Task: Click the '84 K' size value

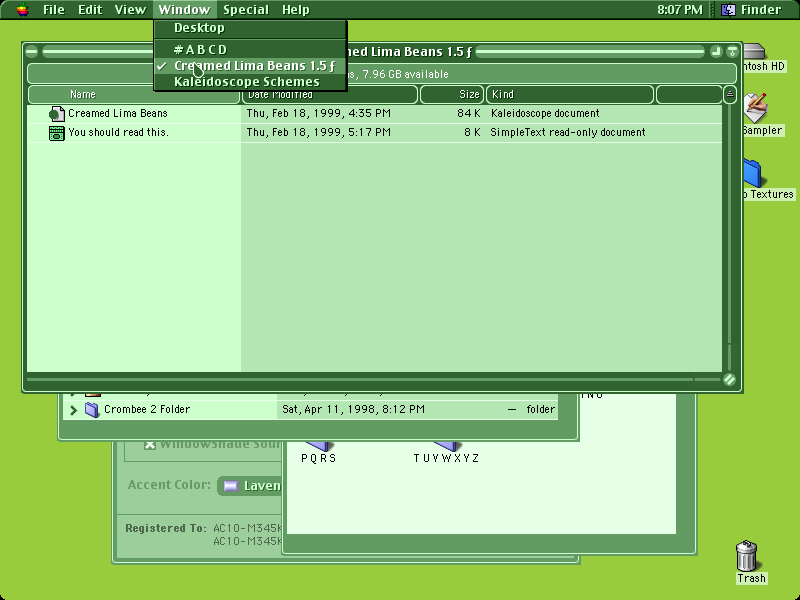Action: pos(469,113)
